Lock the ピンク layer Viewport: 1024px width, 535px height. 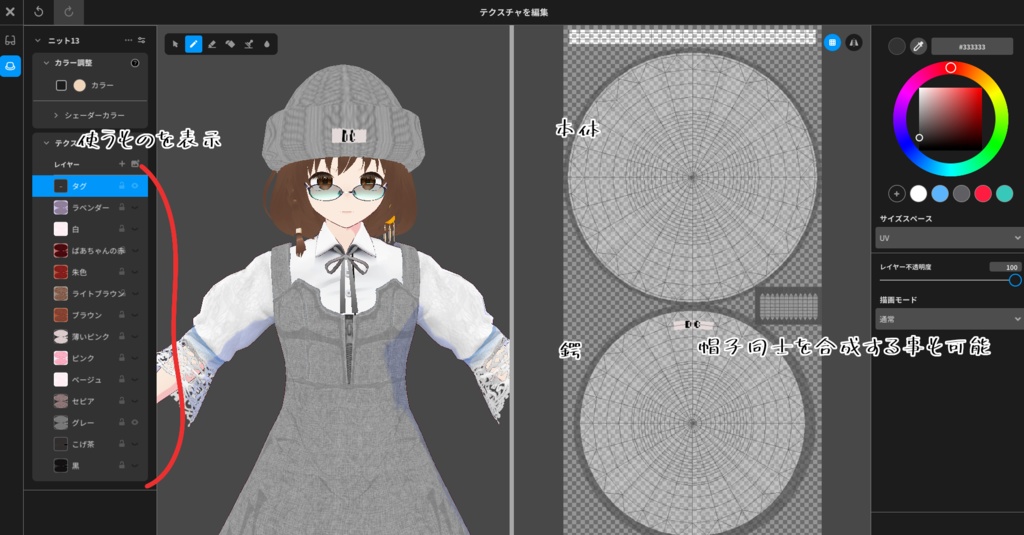[121, 358]
